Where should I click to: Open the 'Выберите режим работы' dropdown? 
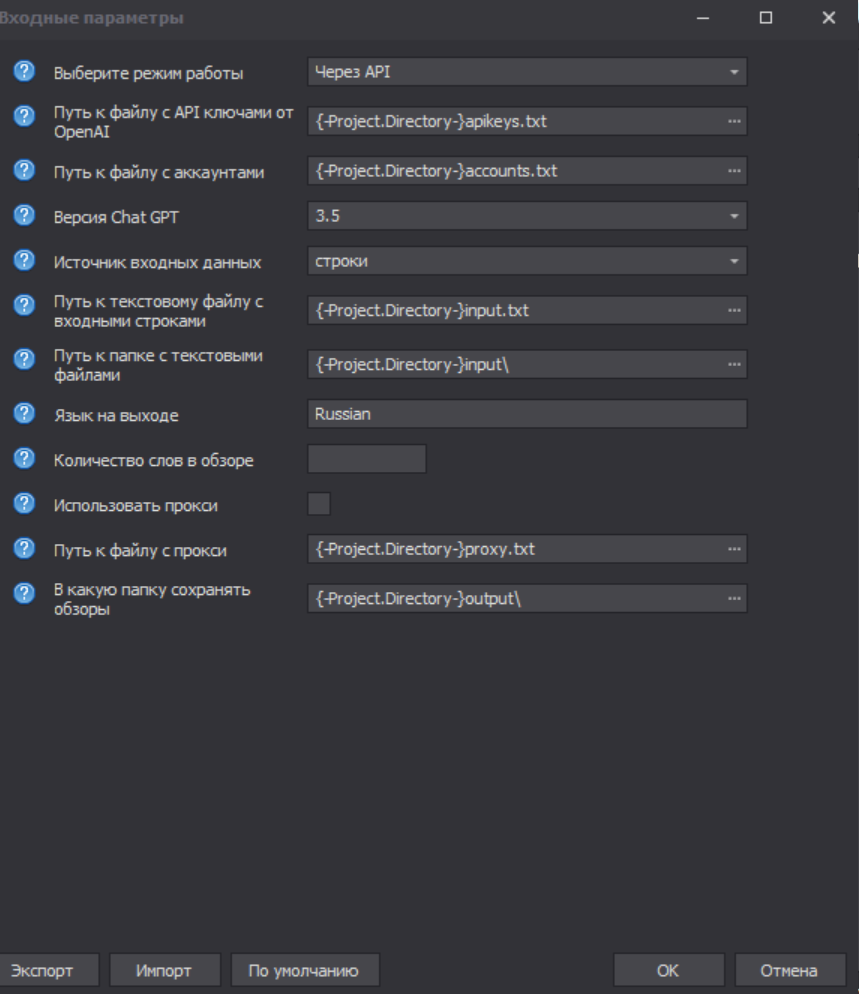click(x=527, y=72)
